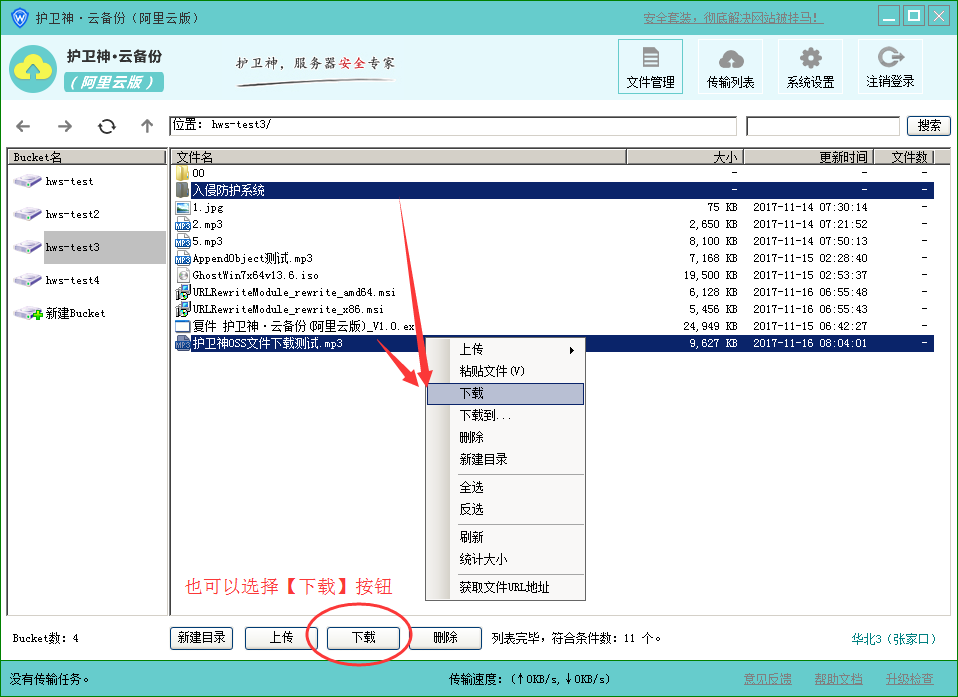Refresh the file list with the circular arrow icon
Screen dimensions: 958x697
tap(106, 126)
